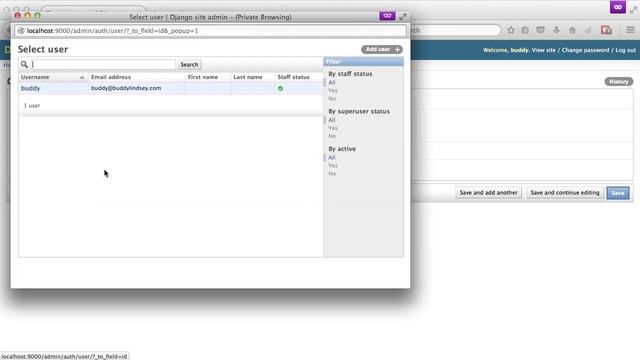Viewport: 640px width, 360px height.
Task: Filter active users by Yes
Action: [x=333, y=166]
